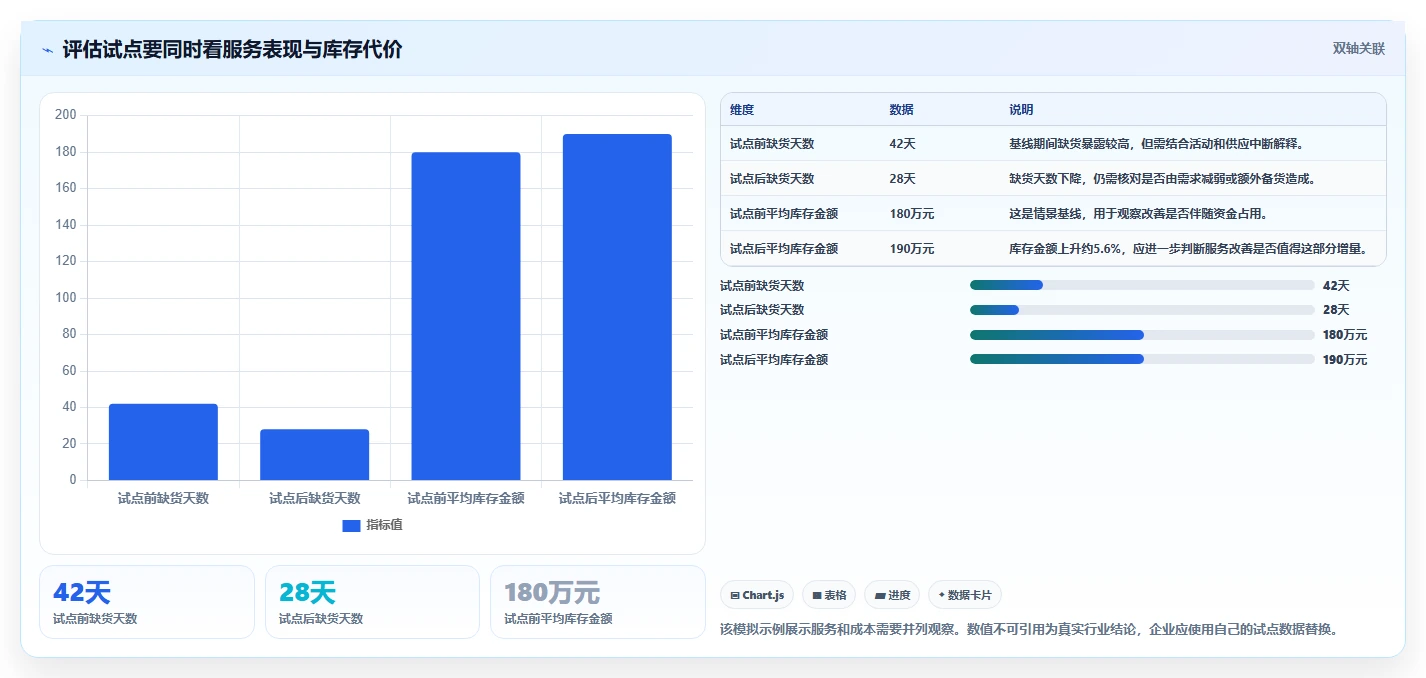Viewport: 1426px width, 678px height.
Task: Click the 试点前缺货天数 progress bar
Action: click(x=1142, y=285)
